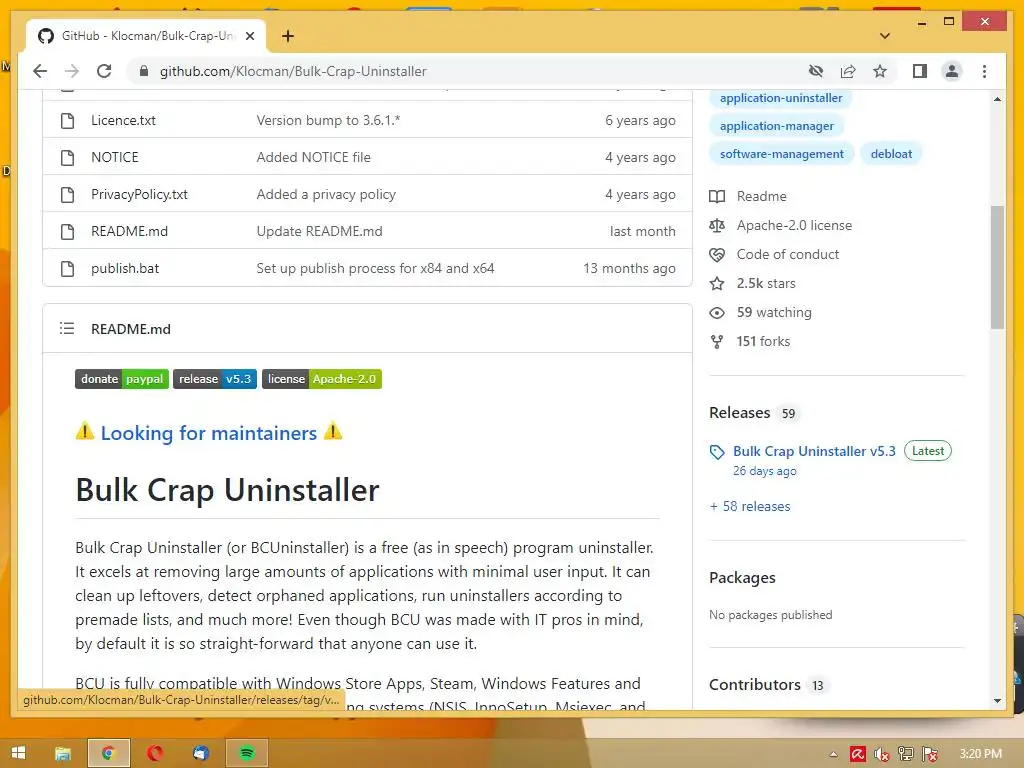Click the file icon beside NOTICE
This screenshot has width=1024, height=768.
click(67, 157)
